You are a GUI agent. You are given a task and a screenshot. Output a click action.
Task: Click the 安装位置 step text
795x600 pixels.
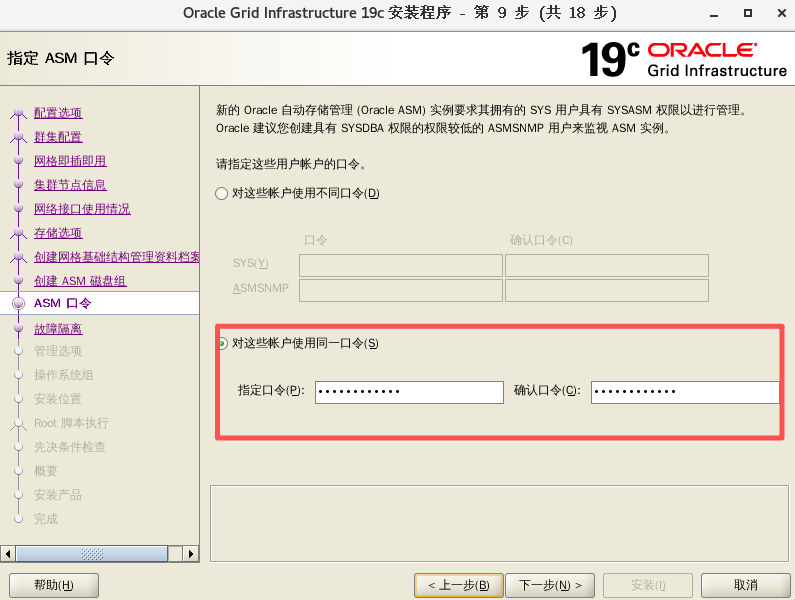click(x=58, y=399)
